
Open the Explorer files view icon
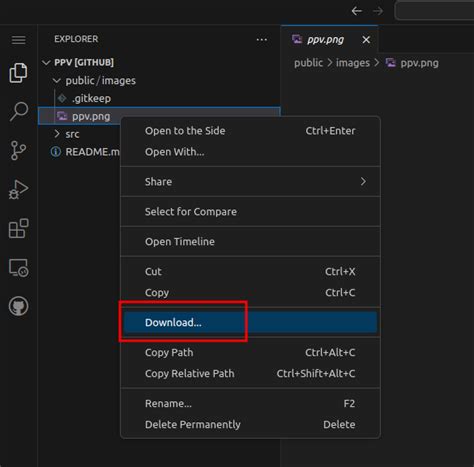[18, 73]
